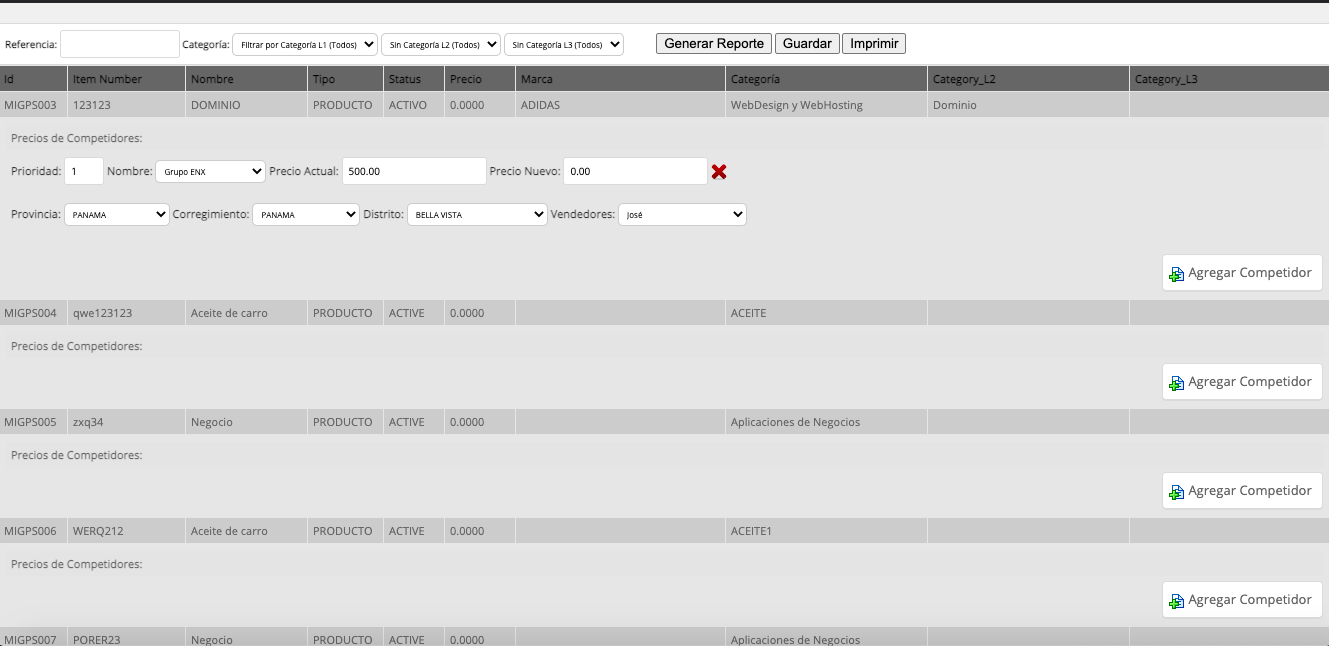Click the plus icon for MIGPS006's Agregar Competidor
Screen dimensions: 1329x646
click(1176, 601)
